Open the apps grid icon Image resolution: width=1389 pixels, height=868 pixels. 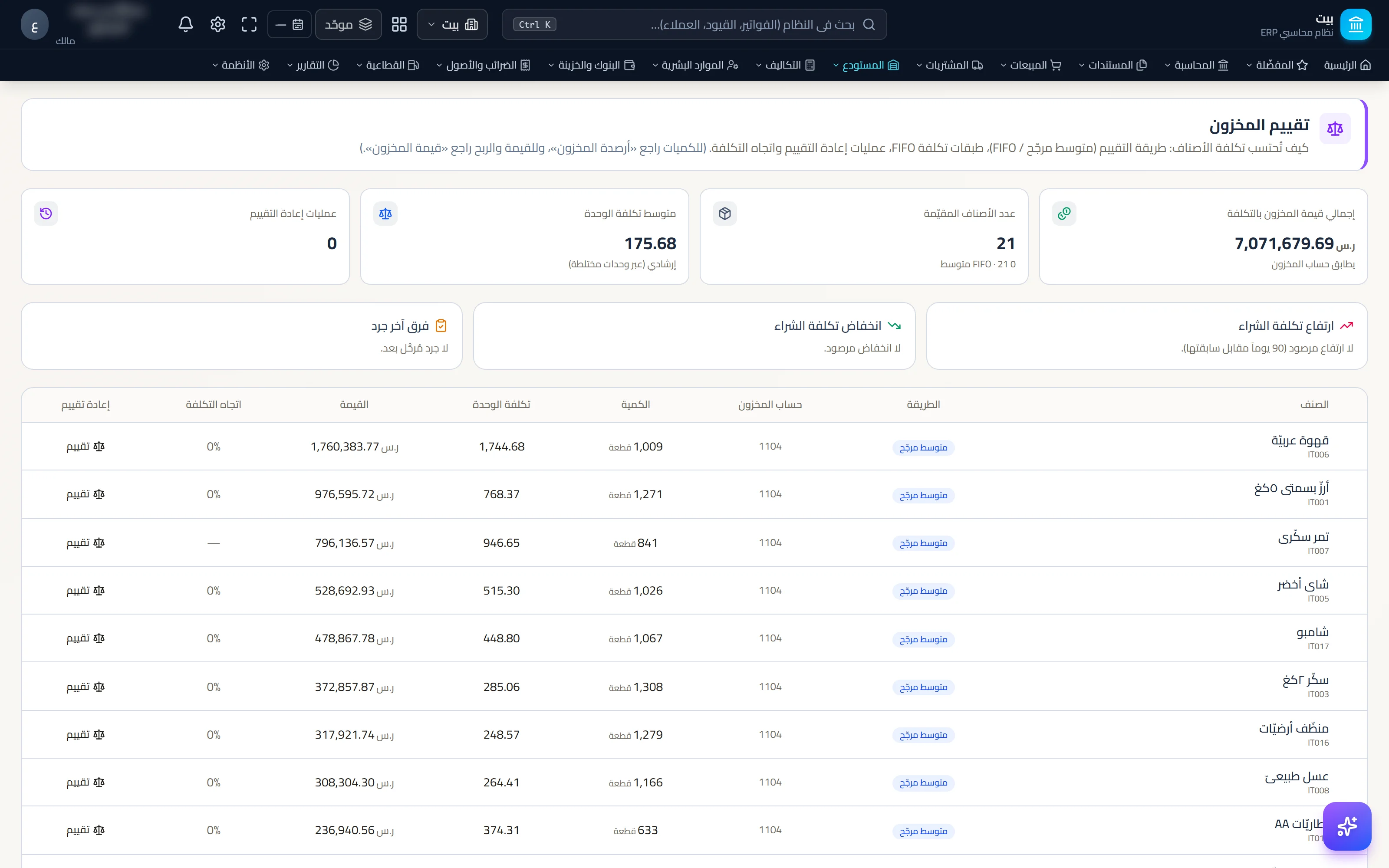[x=399, y=24]
